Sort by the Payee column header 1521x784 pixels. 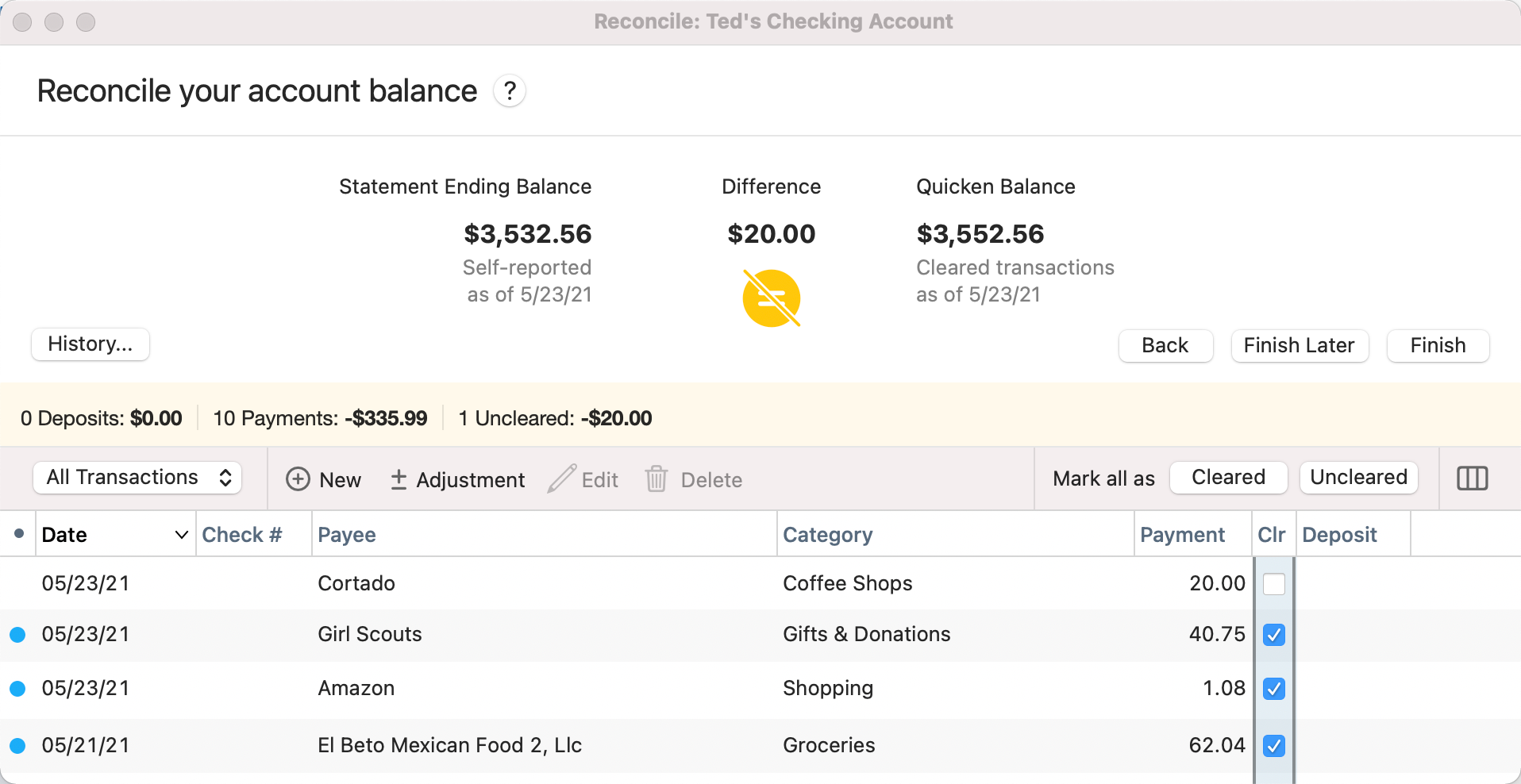click(347, 535)
